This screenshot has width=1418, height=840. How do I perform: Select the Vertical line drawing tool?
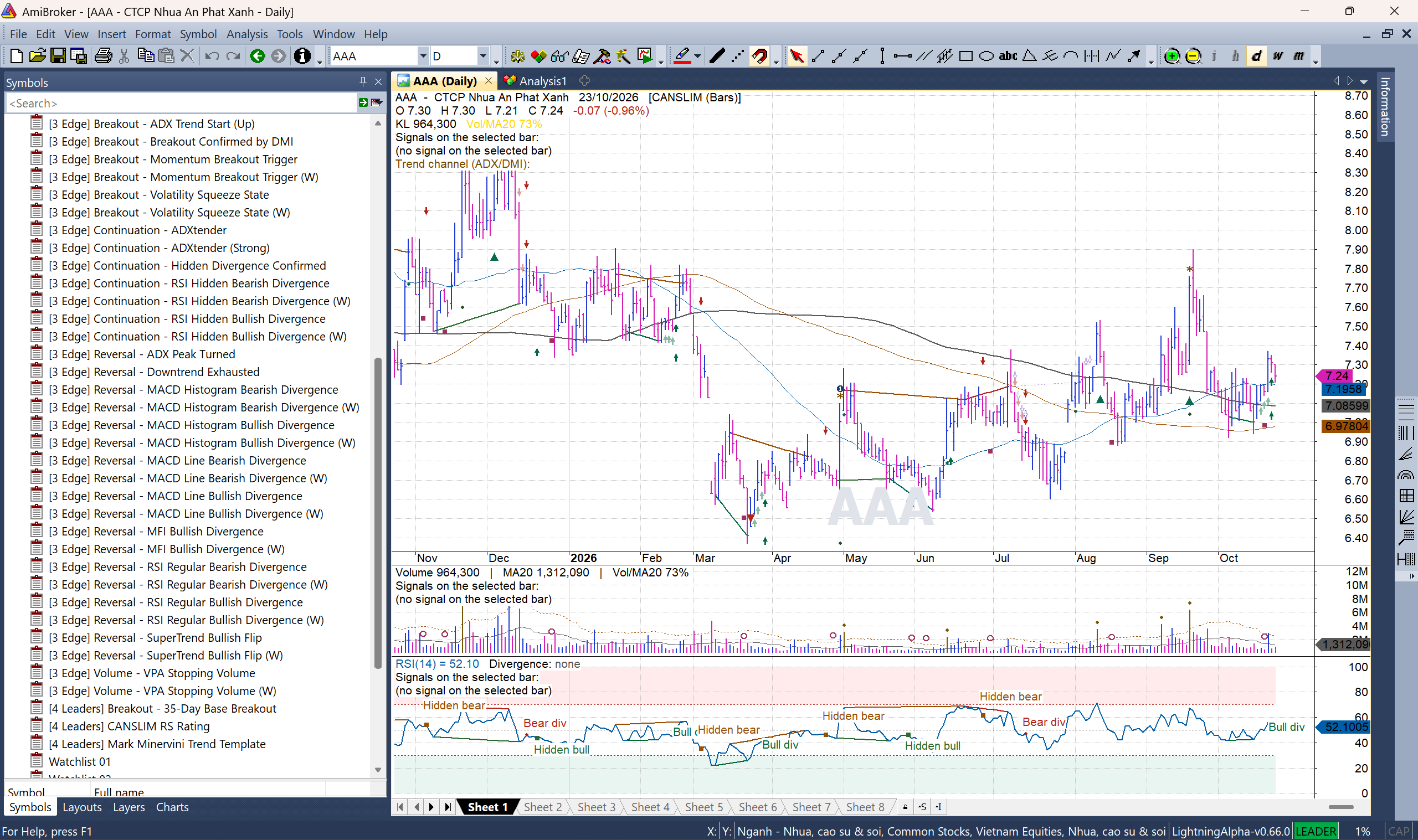coord(882,56)
